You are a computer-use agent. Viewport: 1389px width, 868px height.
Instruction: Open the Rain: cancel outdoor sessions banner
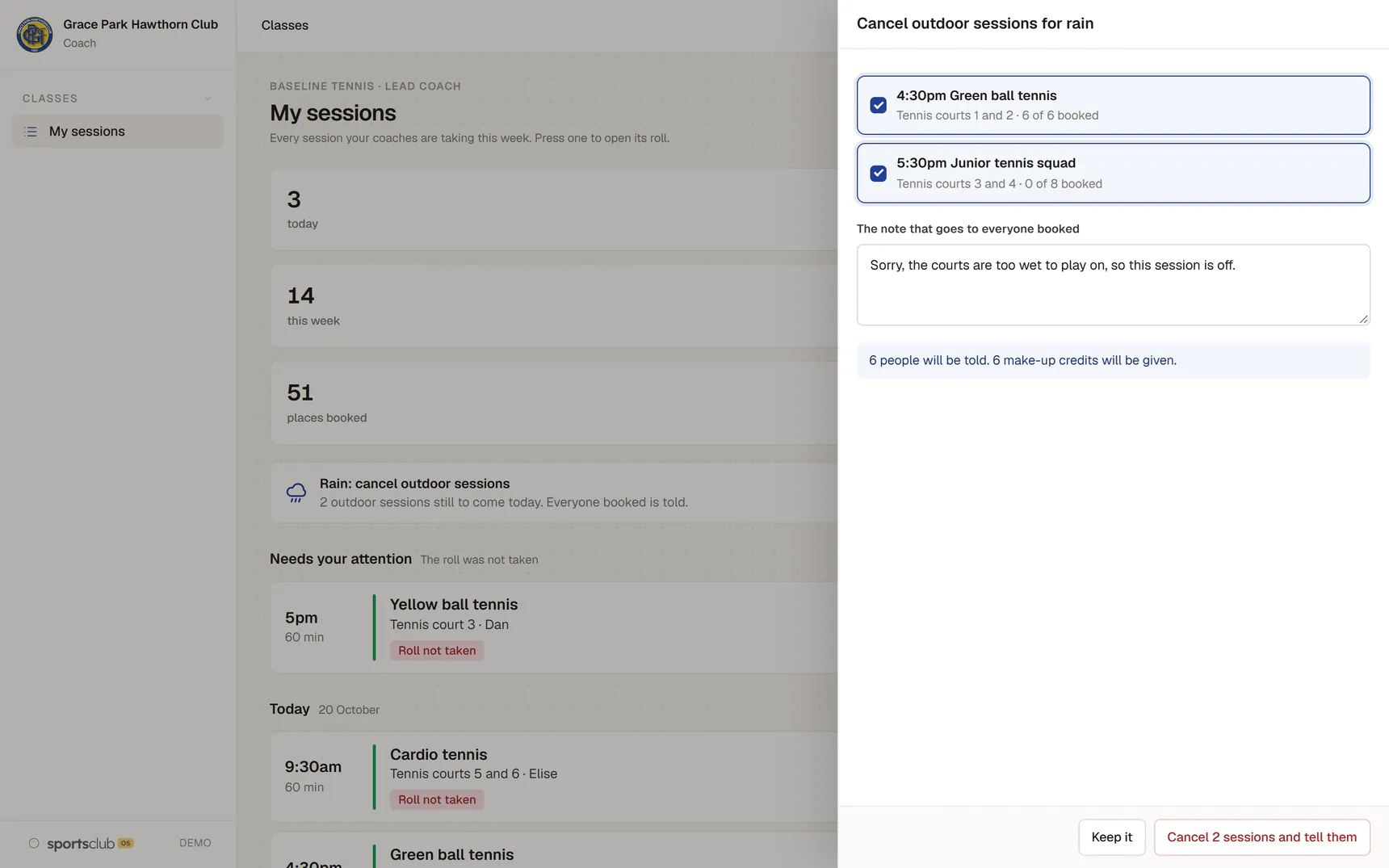pyautogui.click(x=554, y=493)
